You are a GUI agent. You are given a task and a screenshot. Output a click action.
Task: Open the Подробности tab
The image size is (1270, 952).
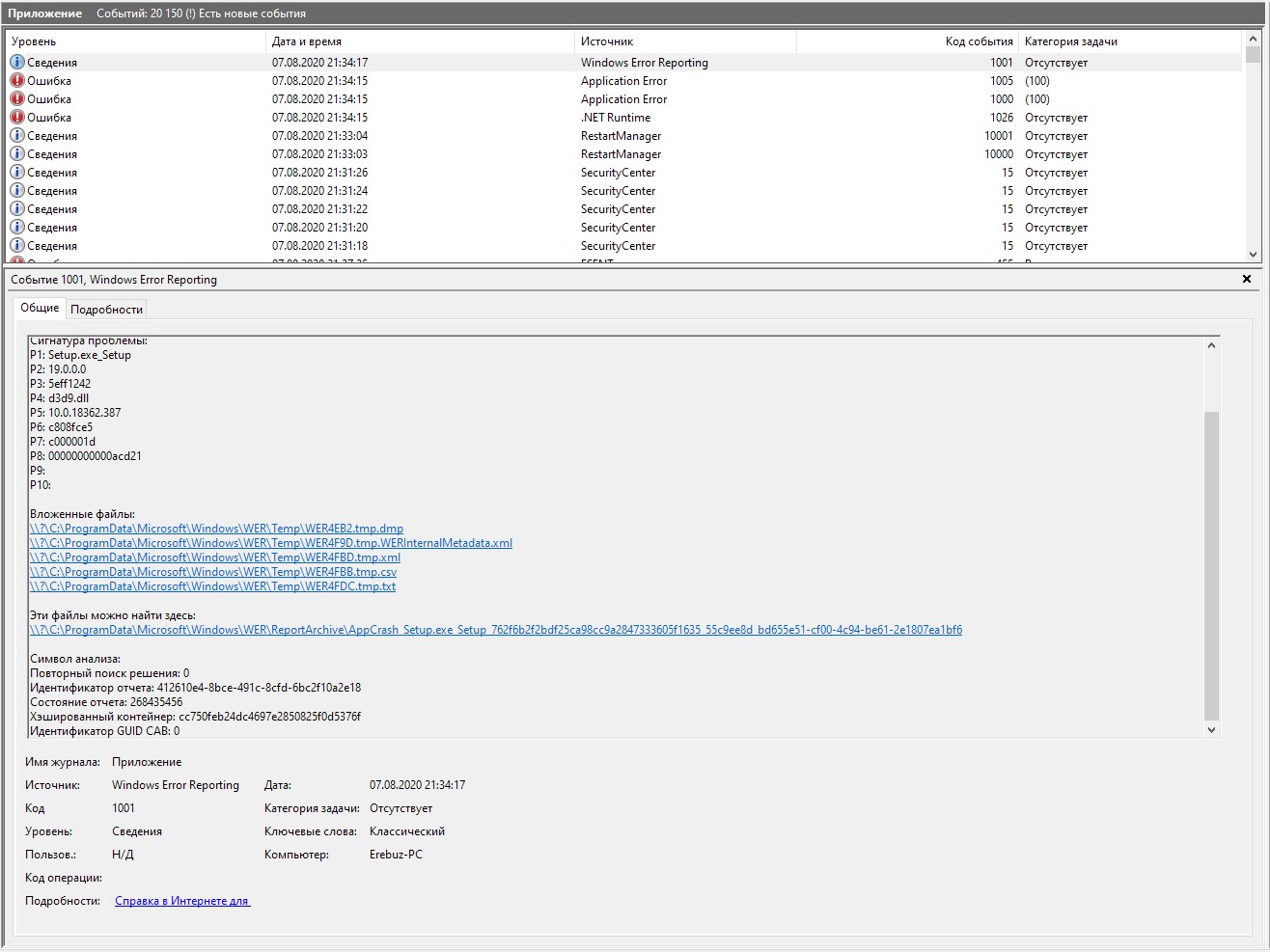(x=106, y=310)
